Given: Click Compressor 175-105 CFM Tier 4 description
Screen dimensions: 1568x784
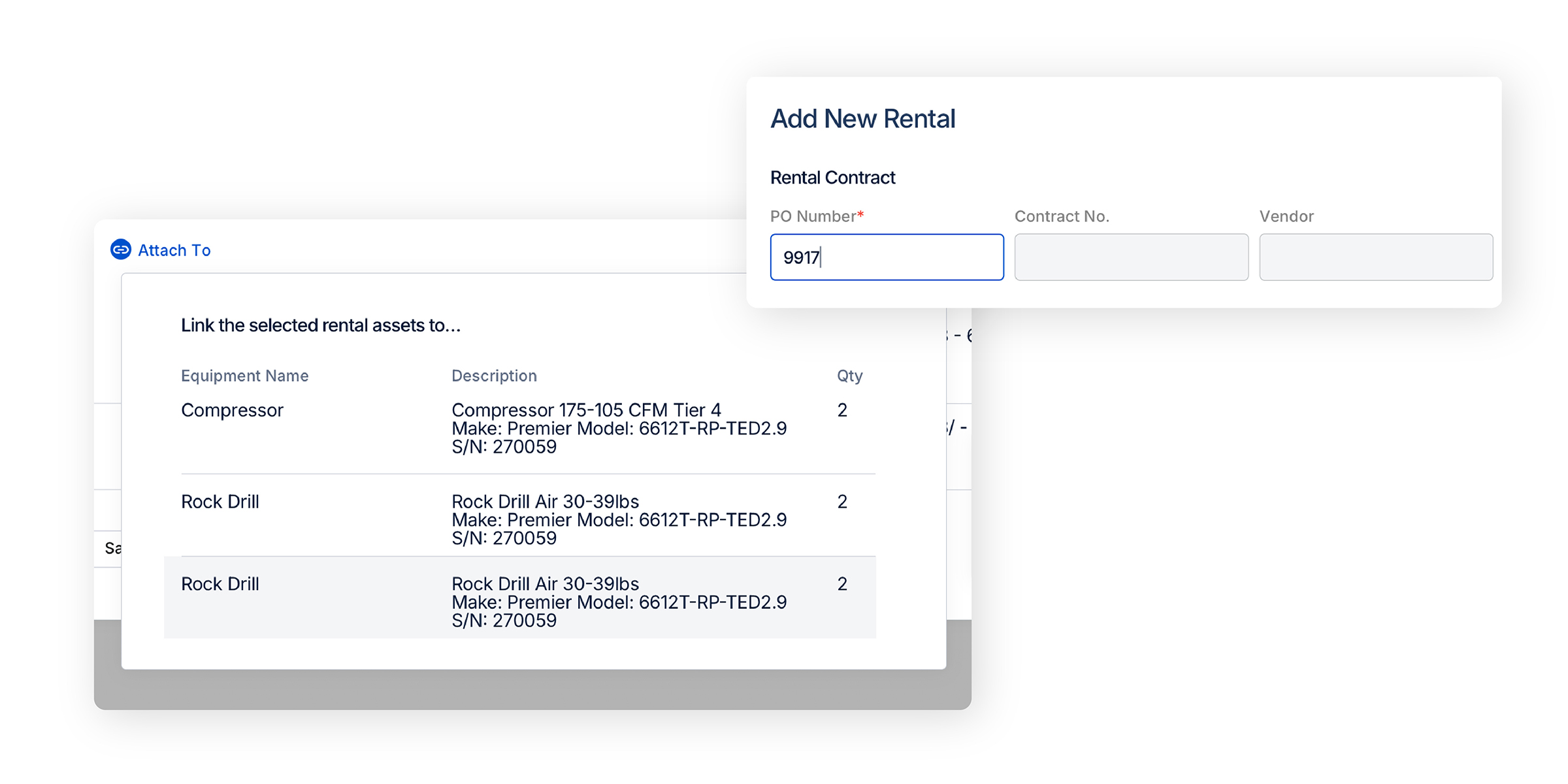Looking at the screenshot, I should (586, 410).
